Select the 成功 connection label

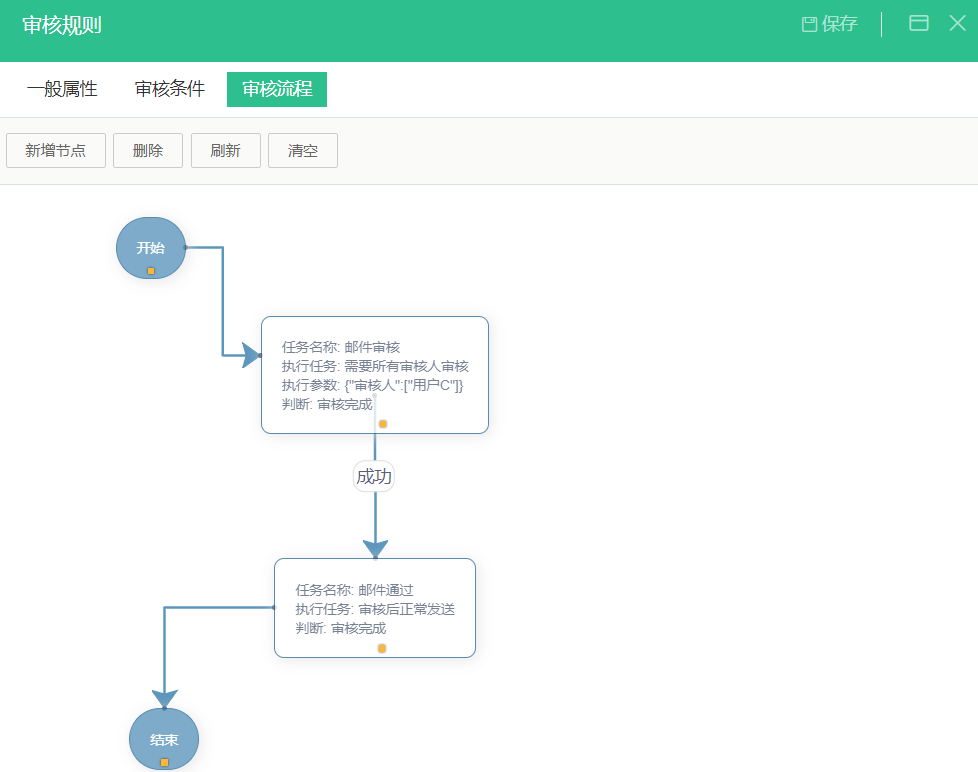374,476
